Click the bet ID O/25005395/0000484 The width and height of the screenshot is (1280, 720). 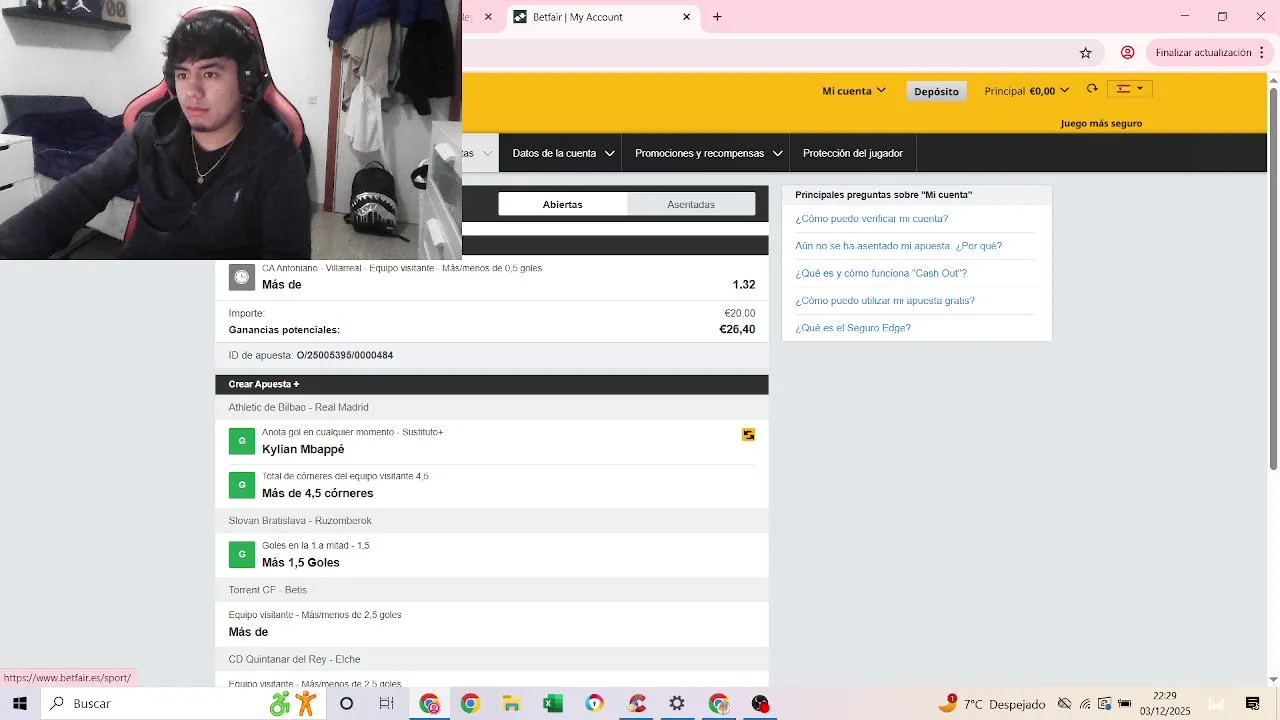(345, 356)
